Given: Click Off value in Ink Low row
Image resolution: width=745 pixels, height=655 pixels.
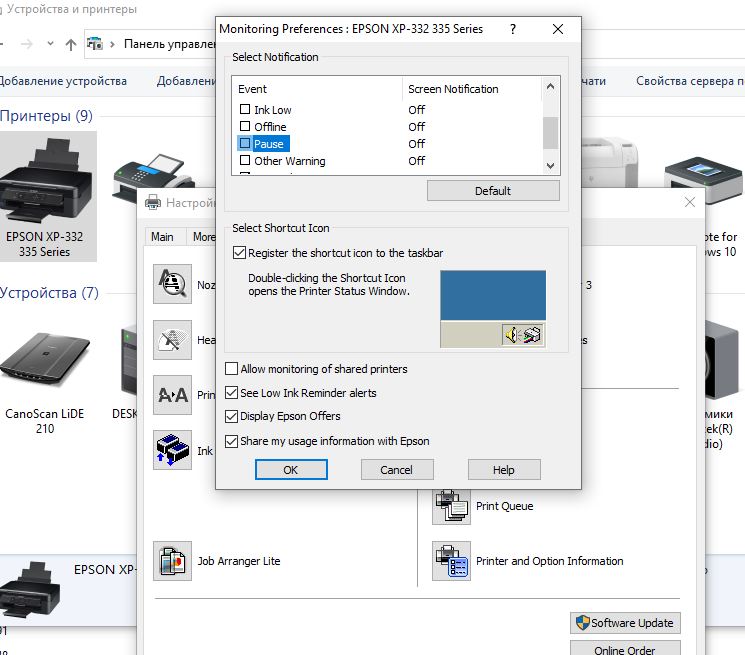Looking at the screenshot, I should pos(416,110).
